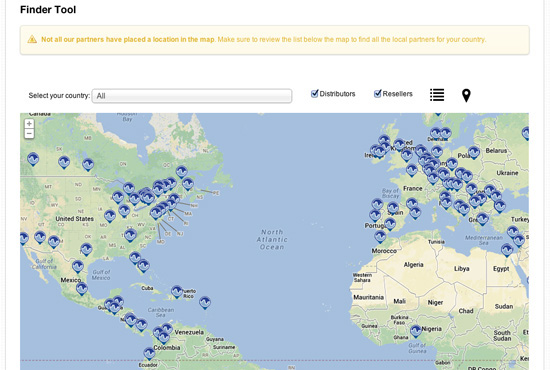Switch to list view icon
Viewport: 550px width, 370px height.
pos(437,95)
